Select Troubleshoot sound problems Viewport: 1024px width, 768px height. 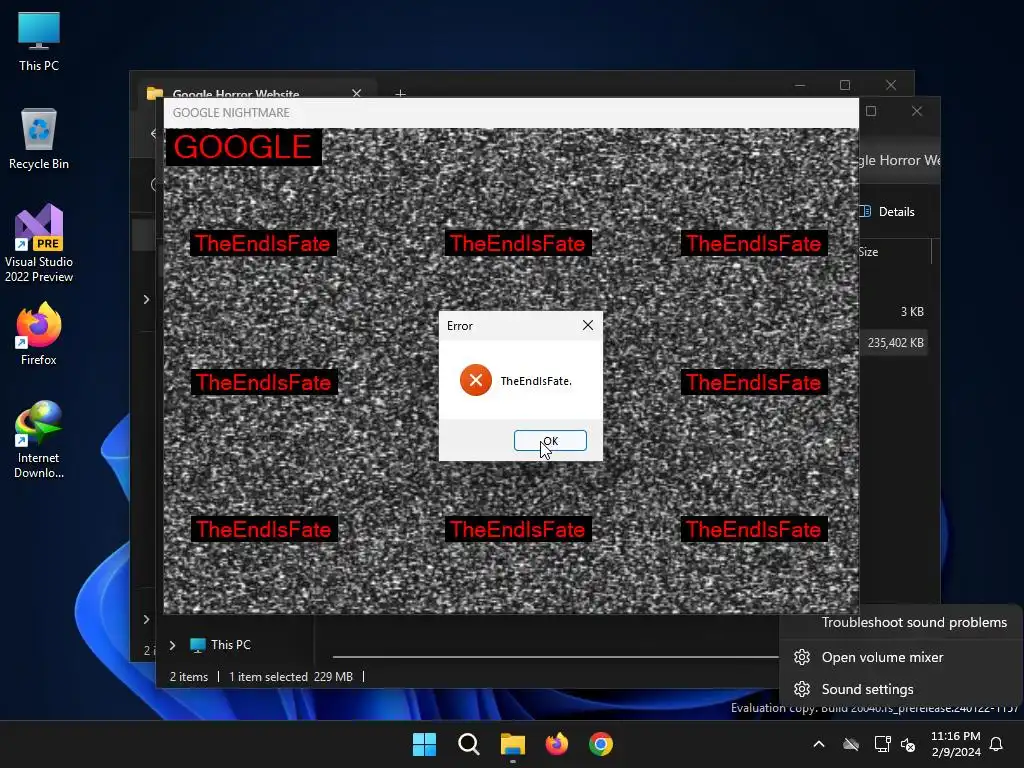(914, 622)
